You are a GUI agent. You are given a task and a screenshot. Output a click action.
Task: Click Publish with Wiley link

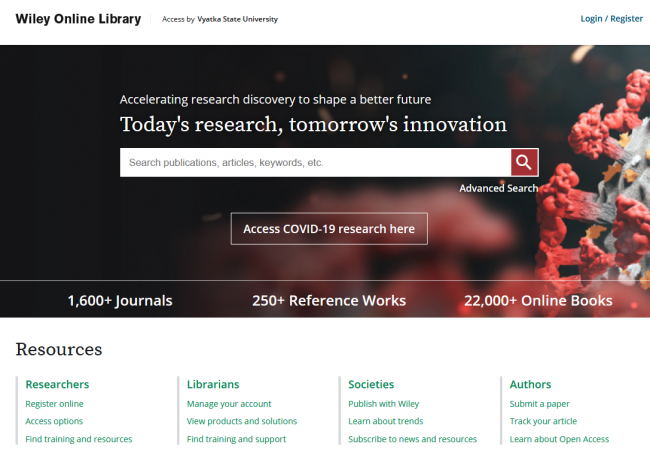pyautogui.click(x=383, y=404)
